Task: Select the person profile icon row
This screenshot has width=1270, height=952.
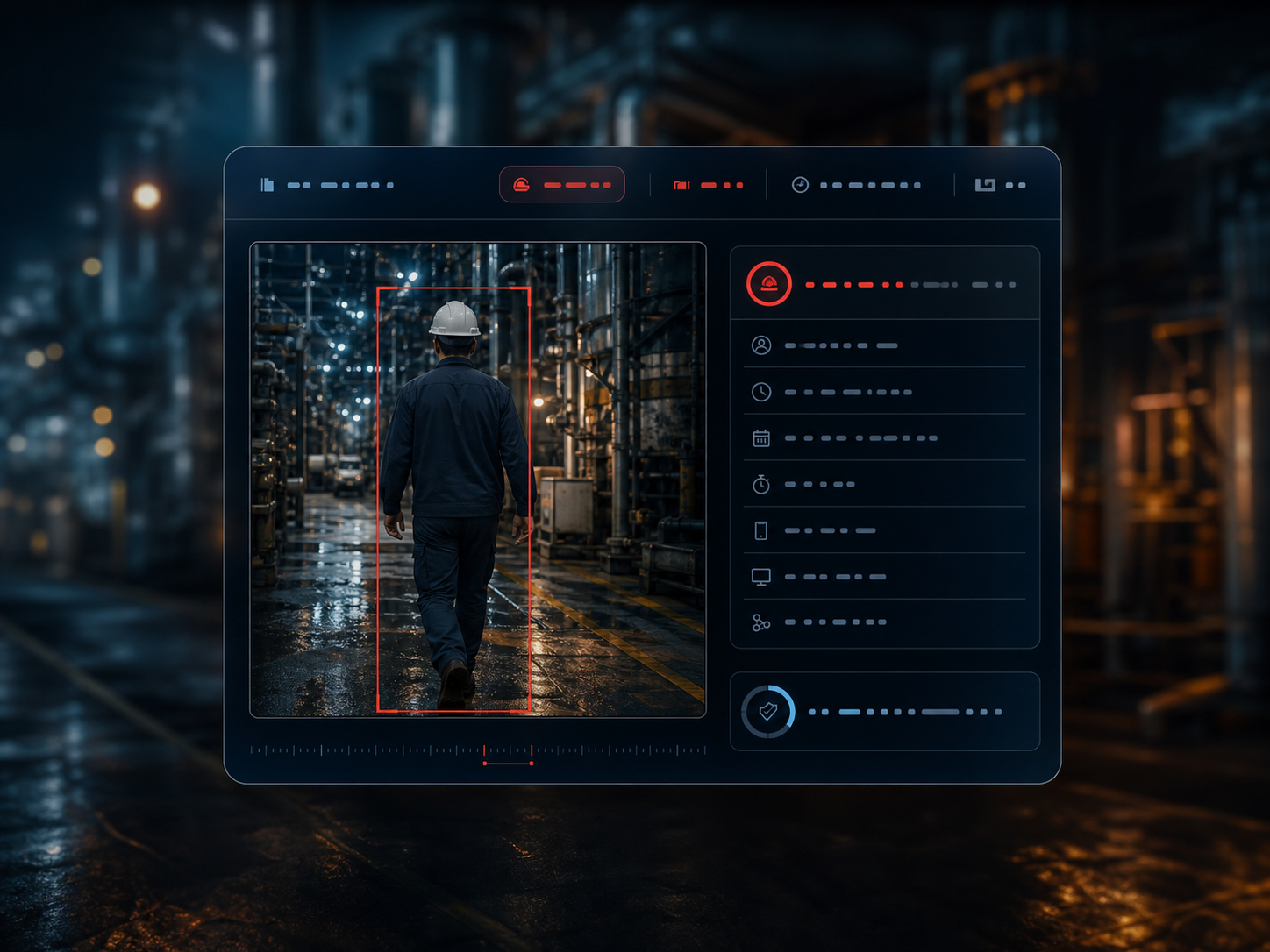Action: coord(885,345)
